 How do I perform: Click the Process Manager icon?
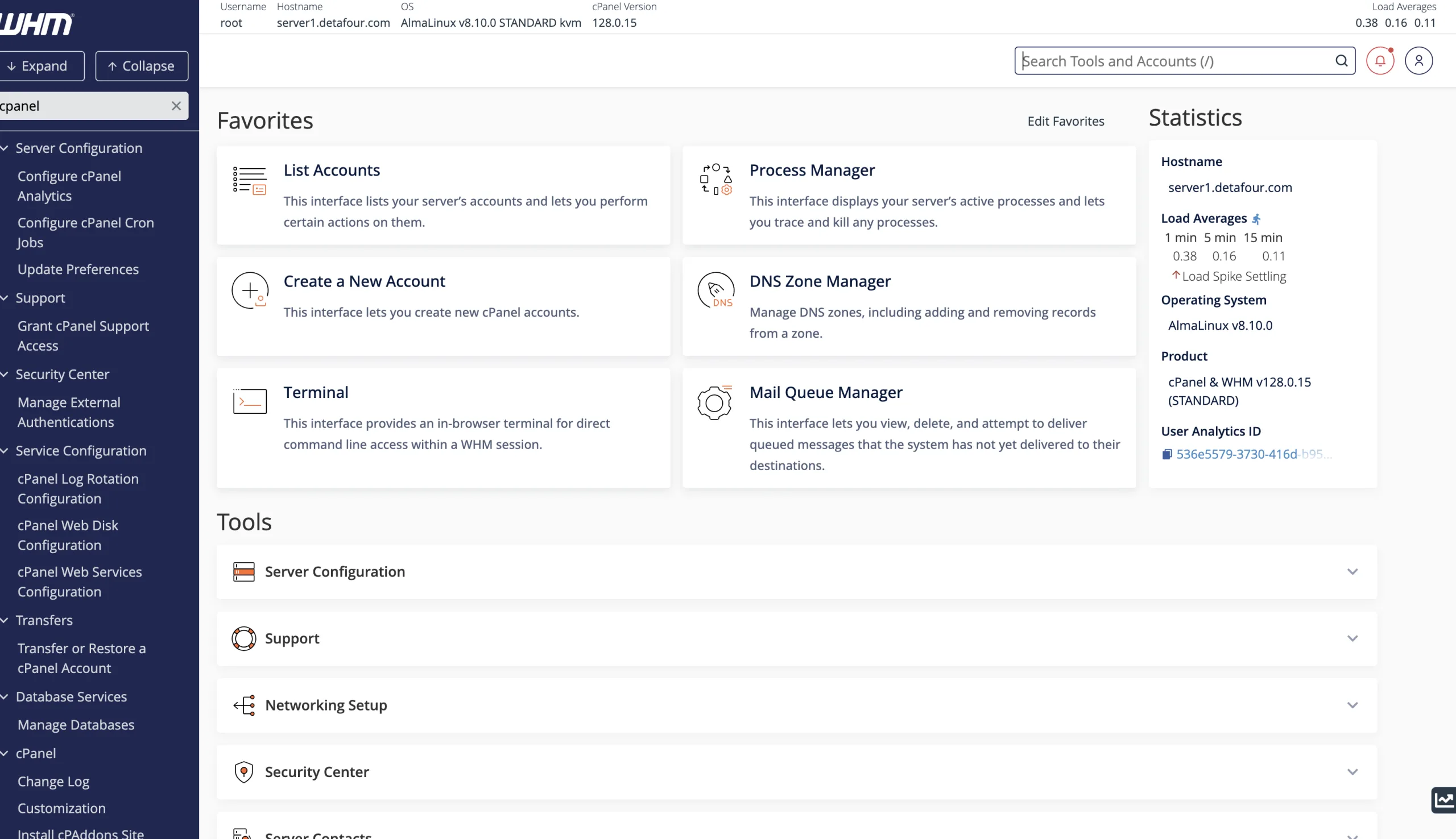tap(715, 179)
